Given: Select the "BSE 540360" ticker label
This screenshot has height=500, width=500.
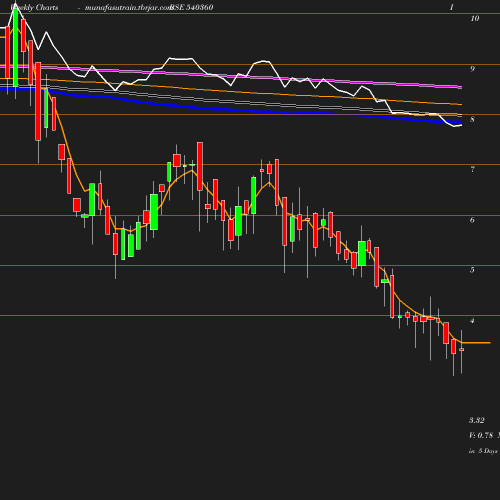Looking at the screenshot, I should click(x=192, y=7).
